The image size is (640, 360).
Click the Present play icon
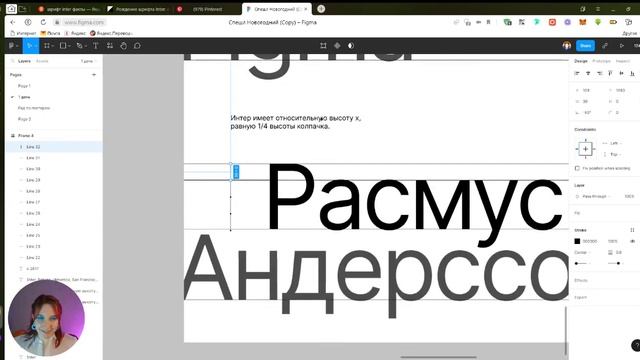tap(622, 46)
